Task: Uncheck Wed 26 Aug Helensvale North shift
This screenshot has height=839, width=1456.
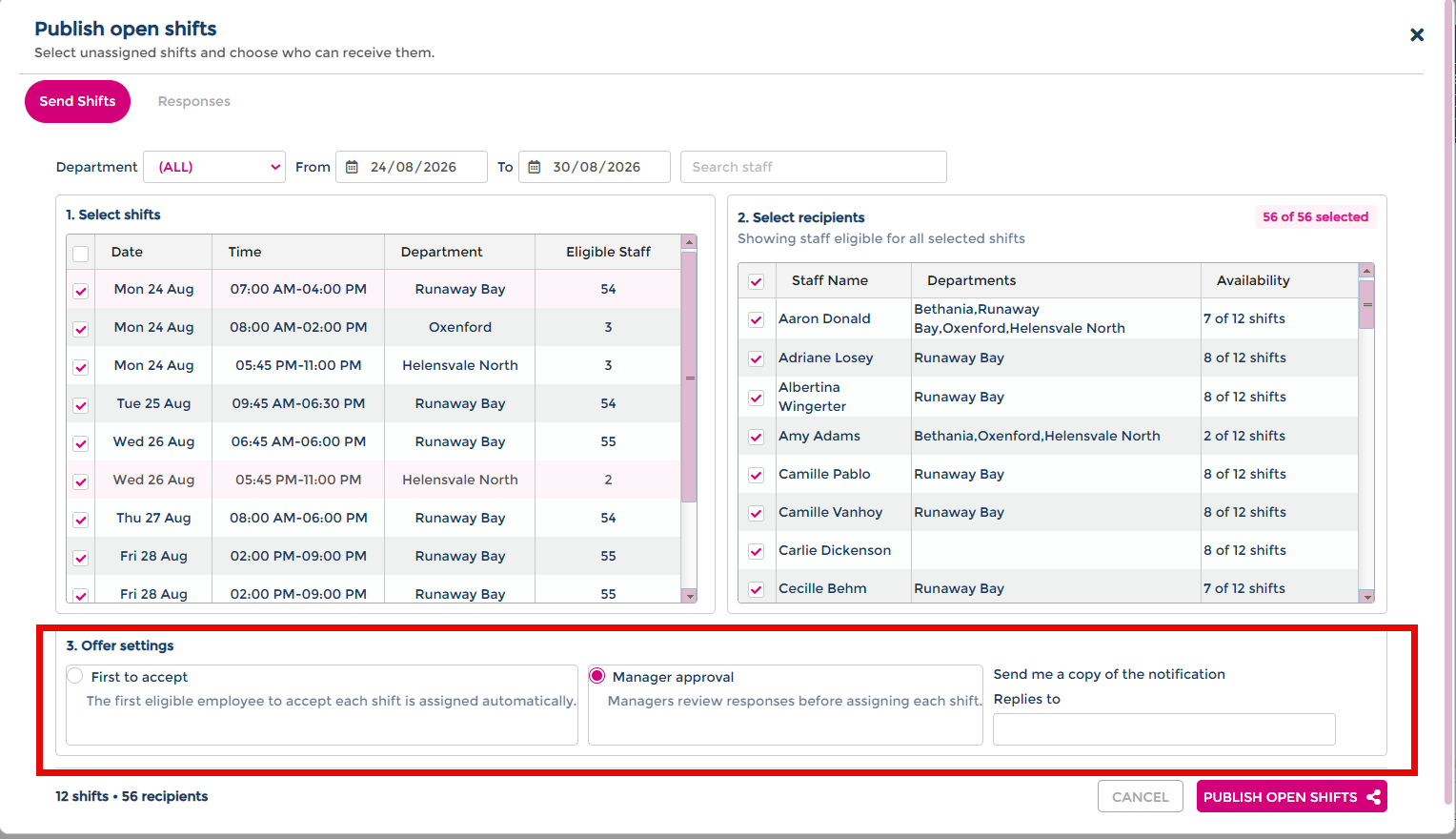Action: coord(81,481)
